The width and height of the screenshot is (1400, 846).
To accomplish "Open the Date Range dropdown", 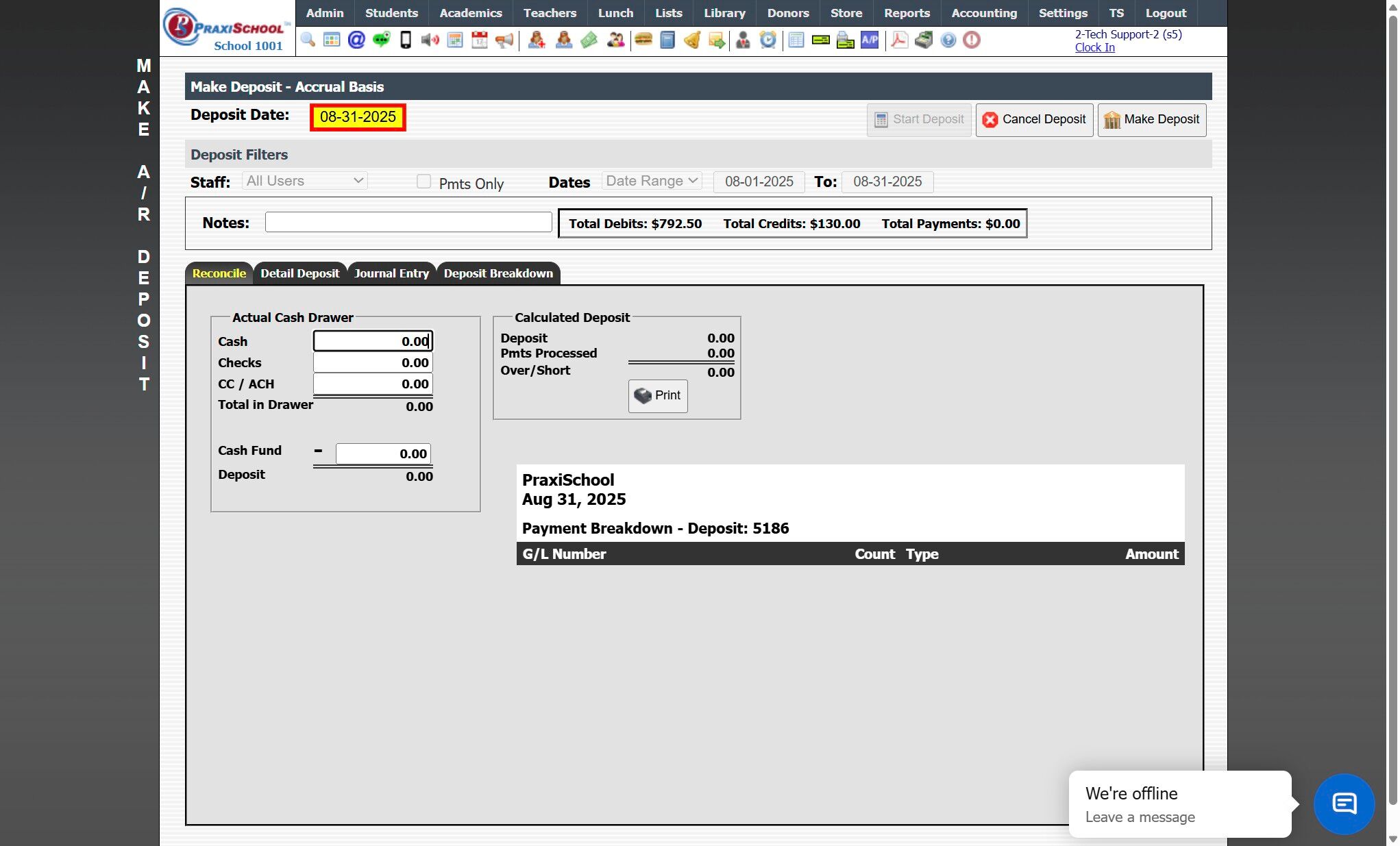I will (652, 181).
